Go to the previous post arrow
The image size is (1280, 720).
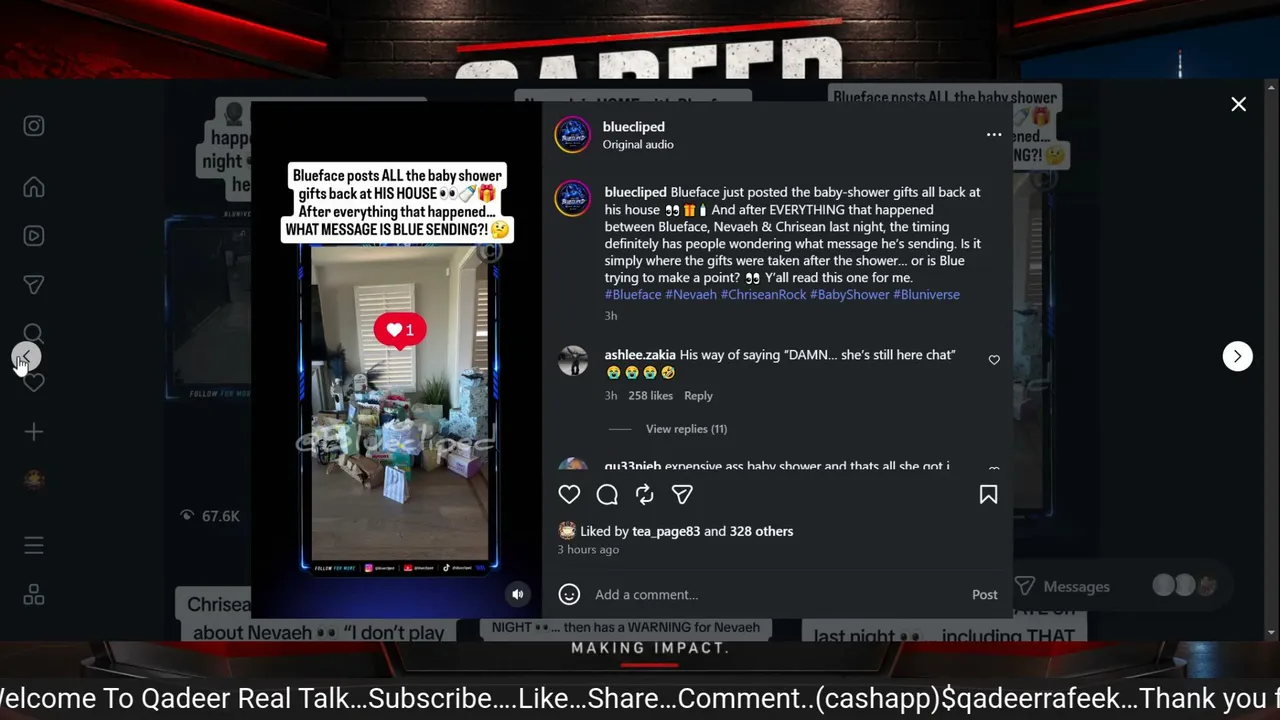click(x=27, y=356)
